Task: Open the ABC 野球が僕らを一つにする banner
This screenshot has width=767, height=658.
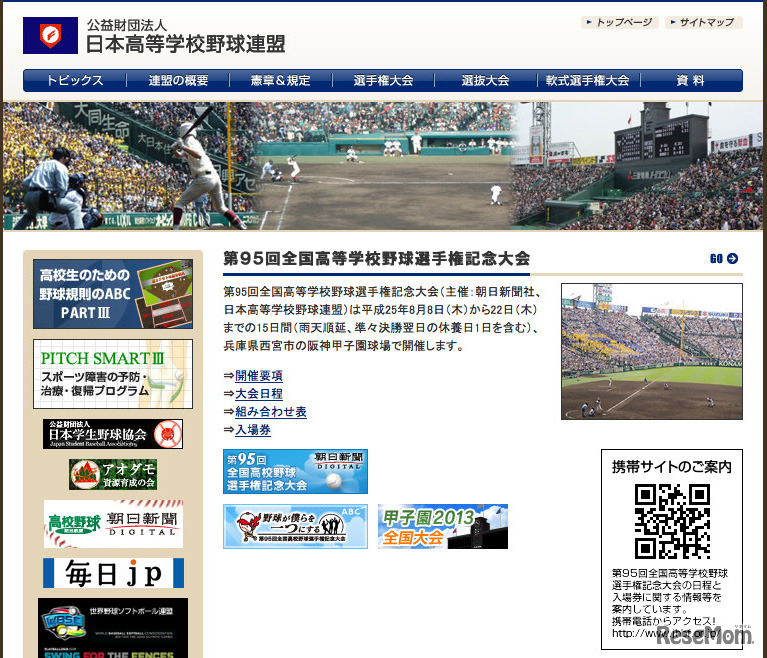Action: pos(295,526)
